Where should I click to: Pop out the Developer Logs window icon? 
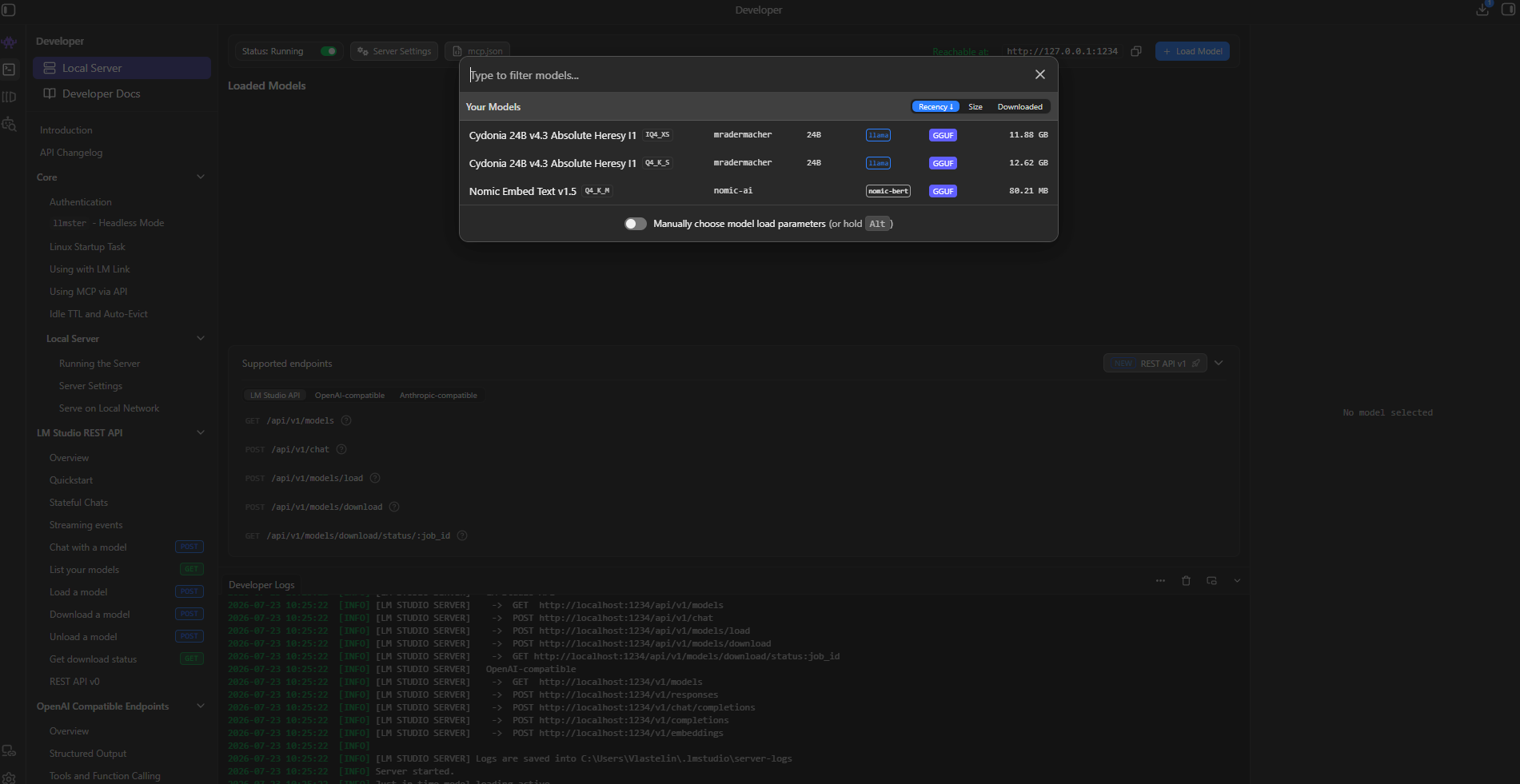(x=1211, y=581)
